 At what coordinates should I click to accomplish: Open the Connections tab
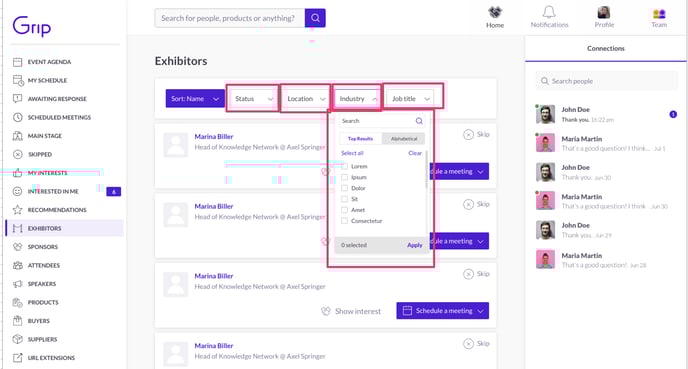(x=606, y=48)
